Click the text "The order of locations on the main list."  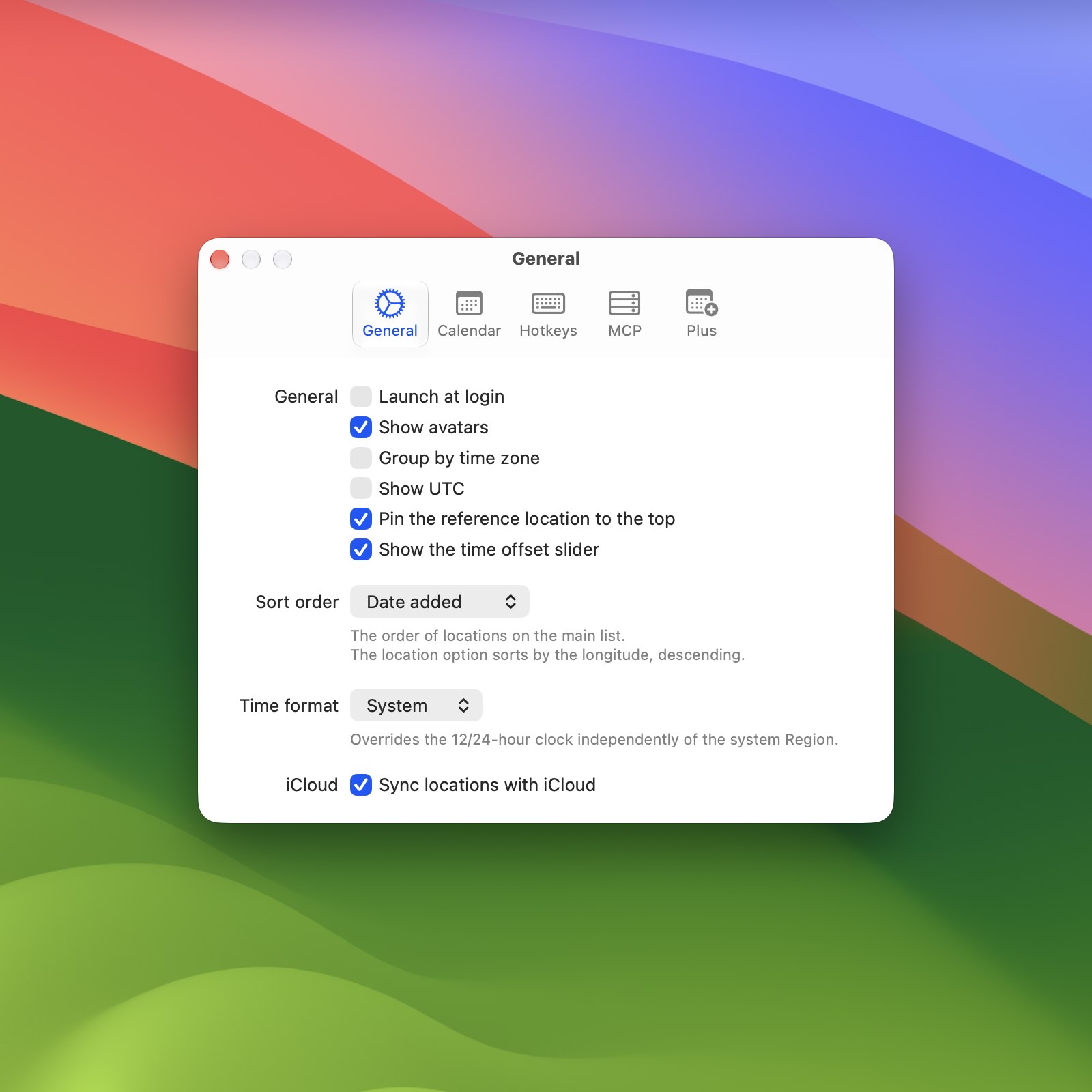coord(487,635)
